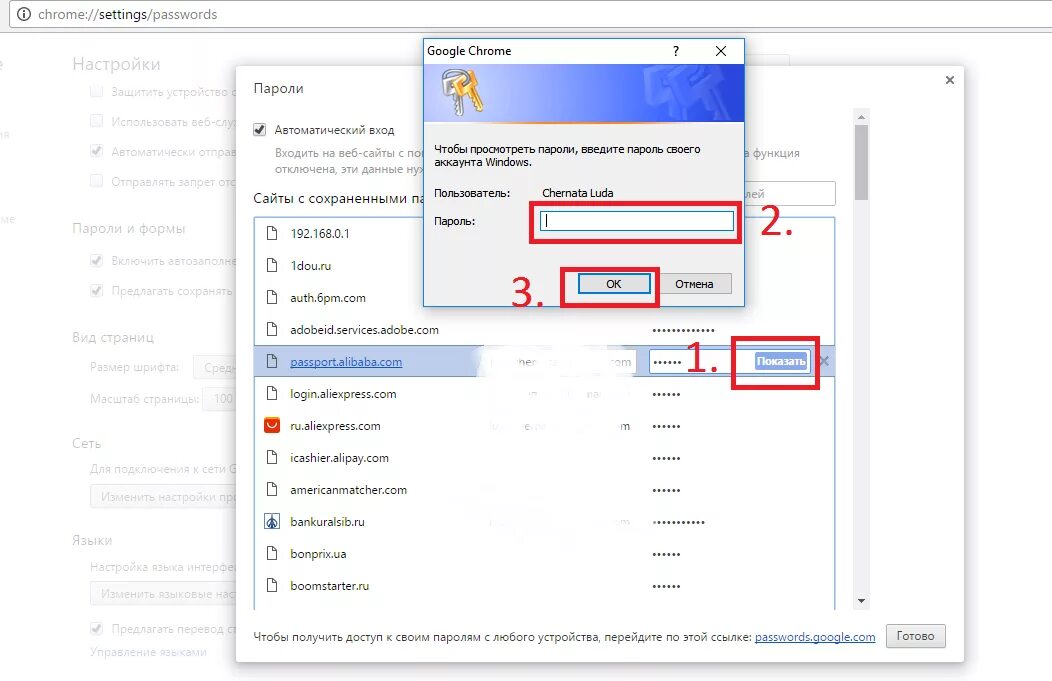Select the bonprix.ua entry
This screenshot has width=1052, height=681.
(x=318, y=554)
